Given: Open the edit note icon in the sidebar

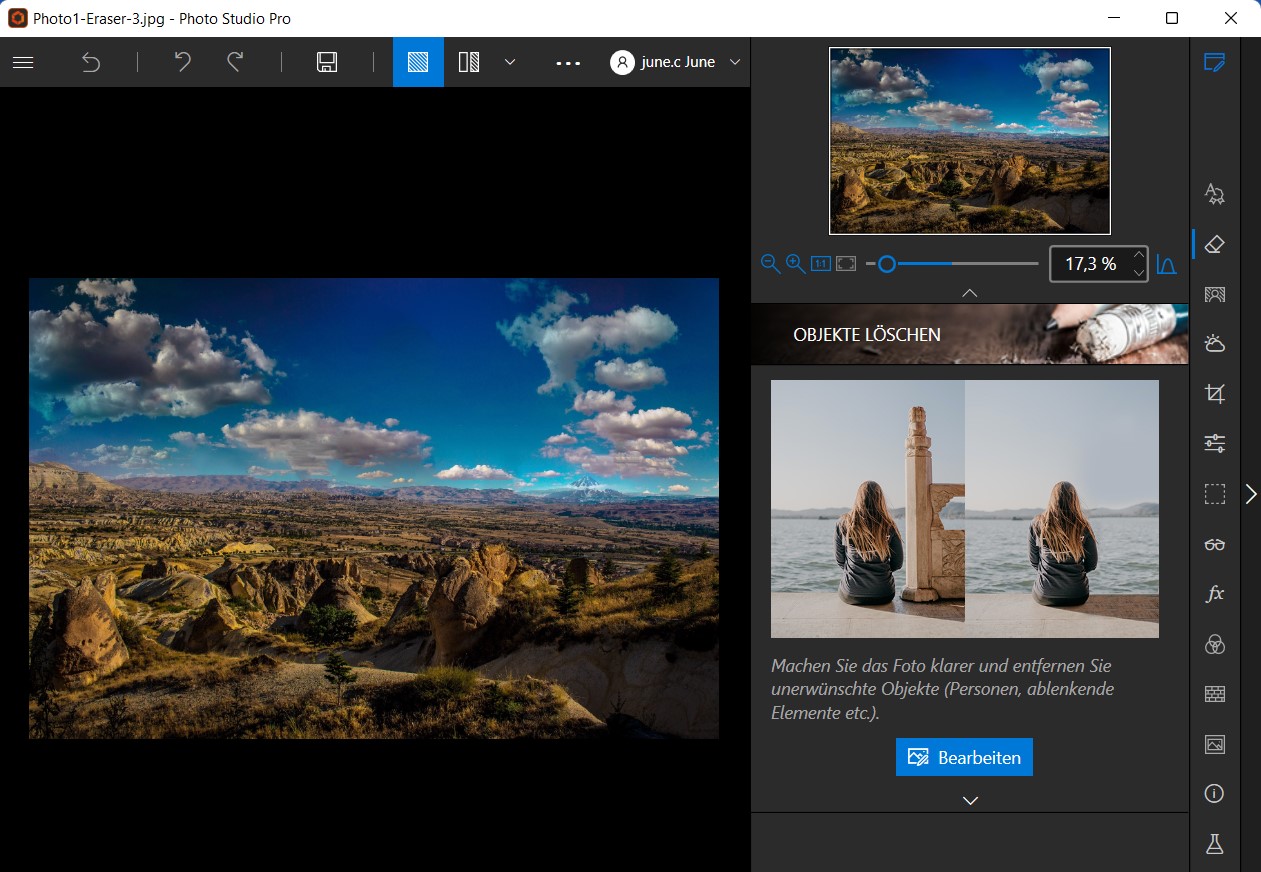Looking at the screenshot, I should point(1215,63).
